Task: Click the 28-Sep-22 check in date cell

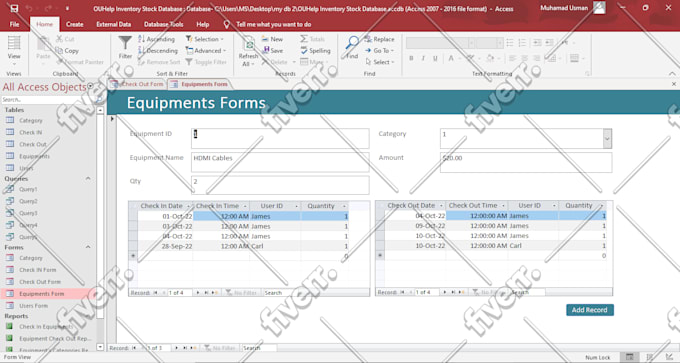Action: (165, 246)
